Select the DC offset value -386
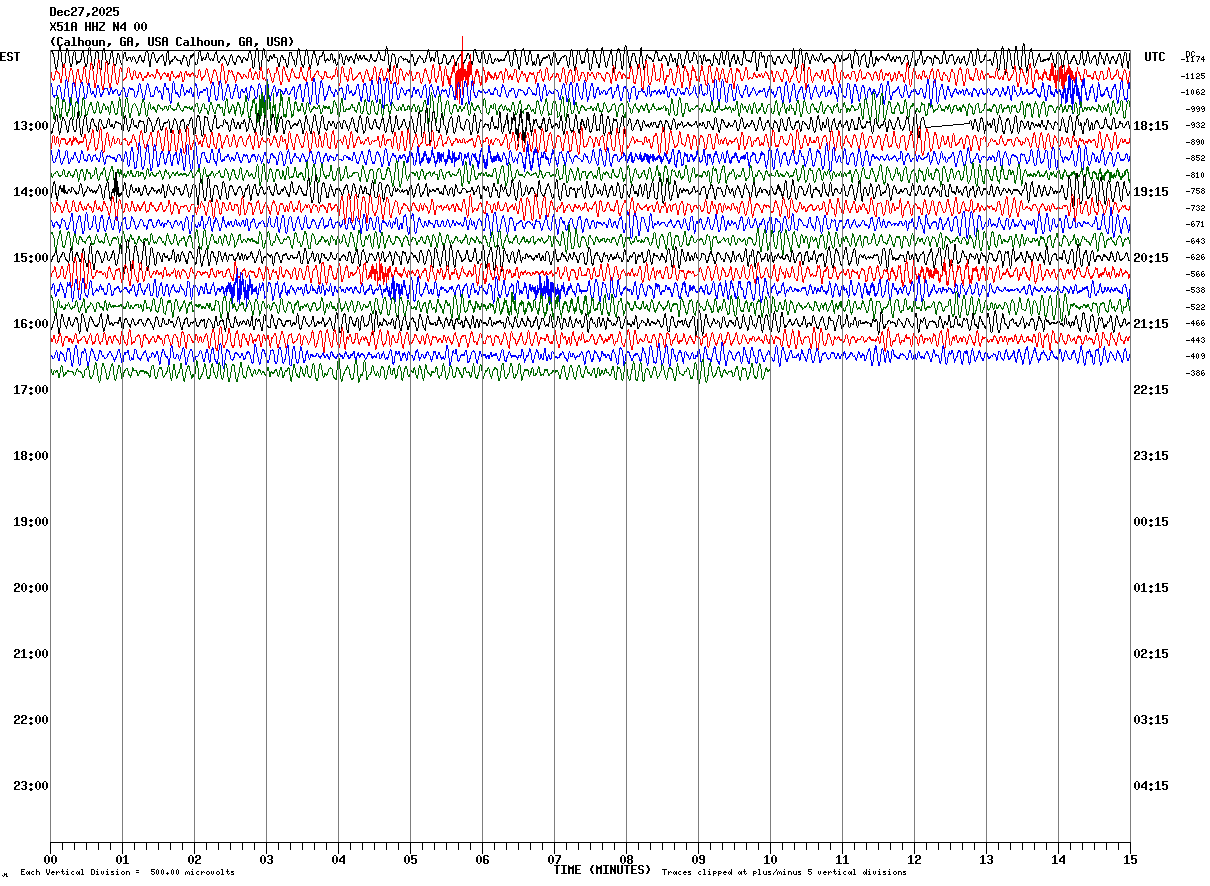The width and height of the screenshot is (1210, 886). 1195,373
